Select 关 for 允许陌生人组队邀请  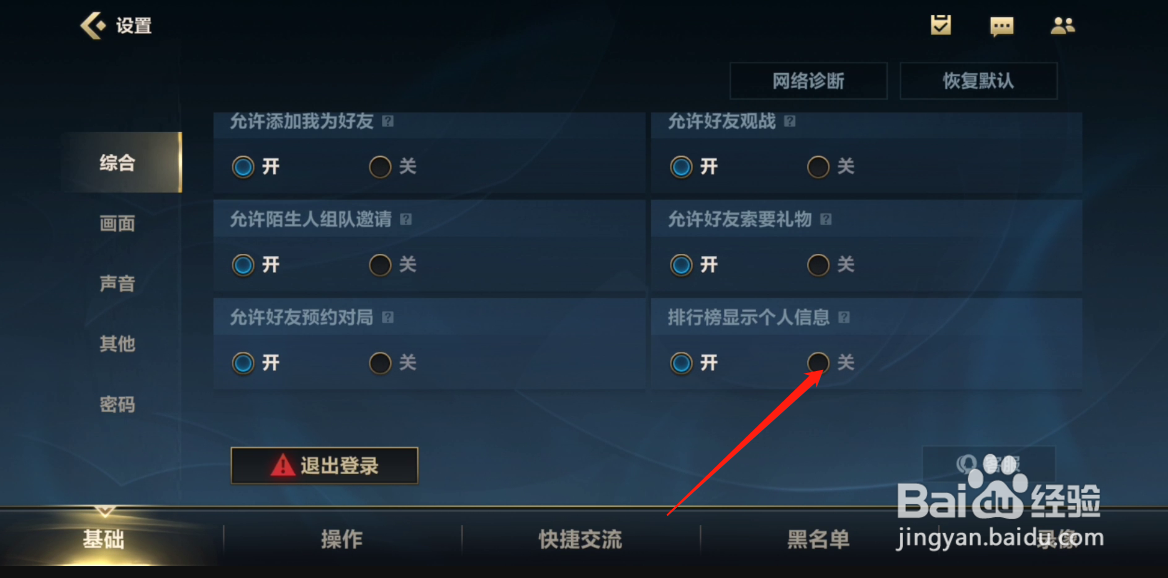pos(381,264)
